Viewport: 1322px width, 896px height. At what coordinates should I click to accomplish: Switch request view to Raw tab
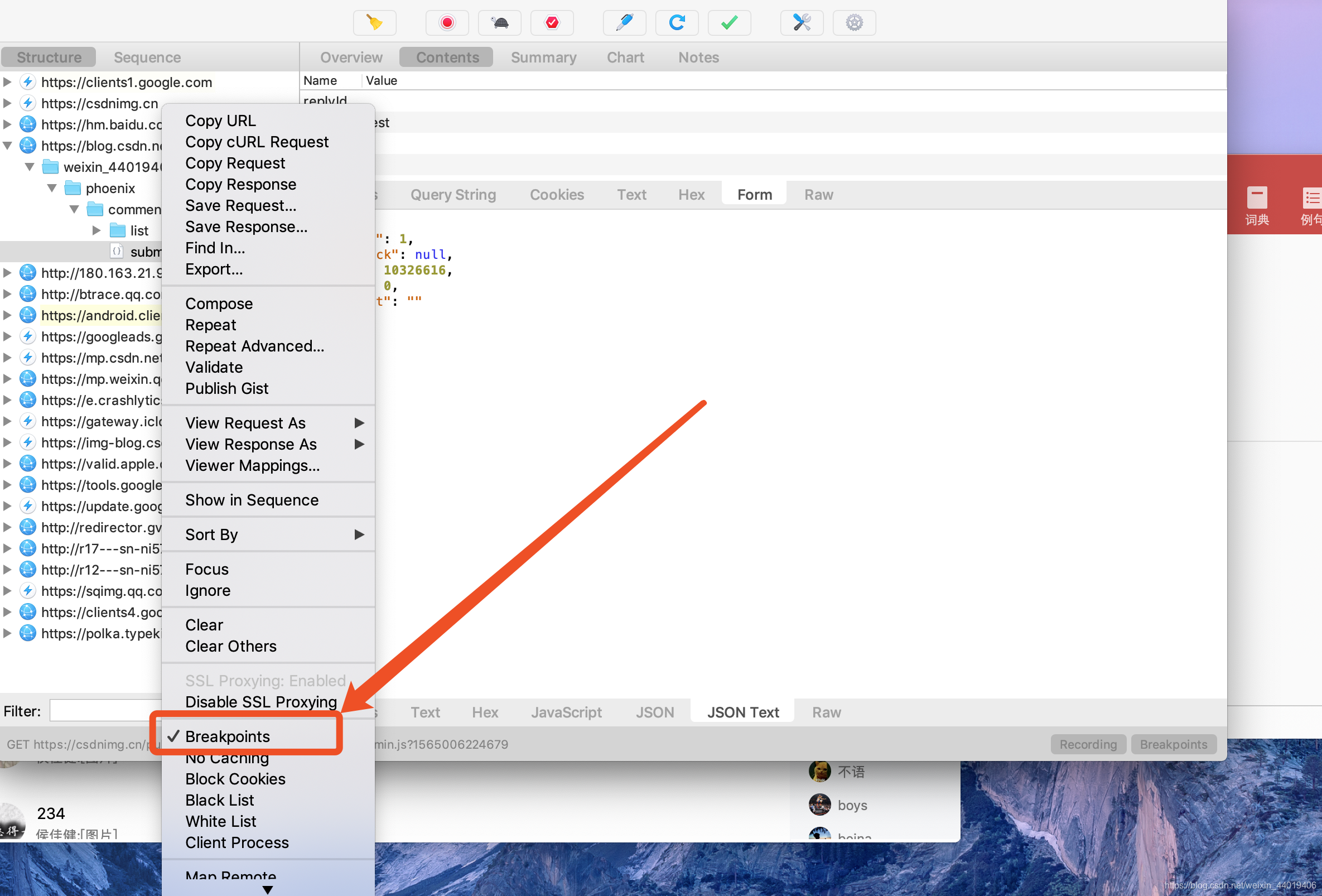pyautogui.click(x=818, y=195)
